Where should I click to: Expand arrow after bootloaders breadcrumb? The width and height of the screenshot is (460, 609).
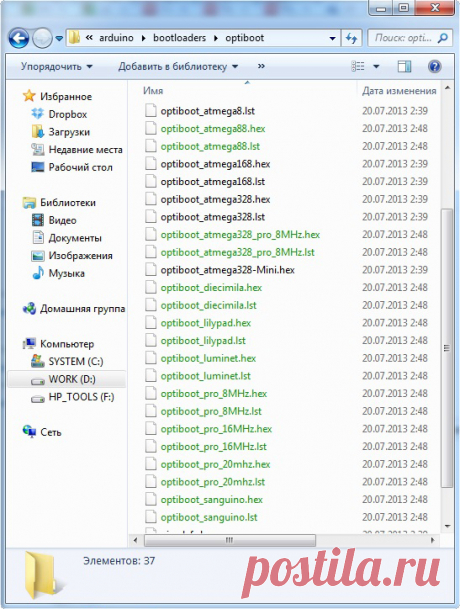tap(216, 38)
